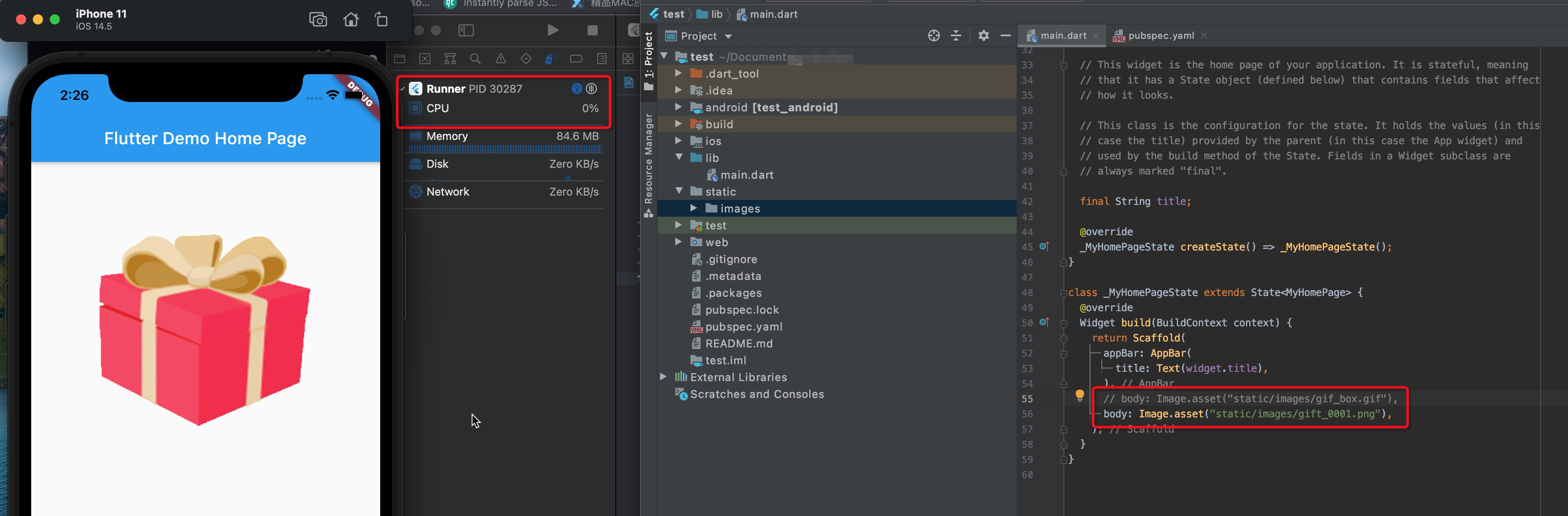Image resolution: width=1568 pixels, height=516 pixels.
Task: Open the Project panel settings gear
Action: click(x=984, y=35)
